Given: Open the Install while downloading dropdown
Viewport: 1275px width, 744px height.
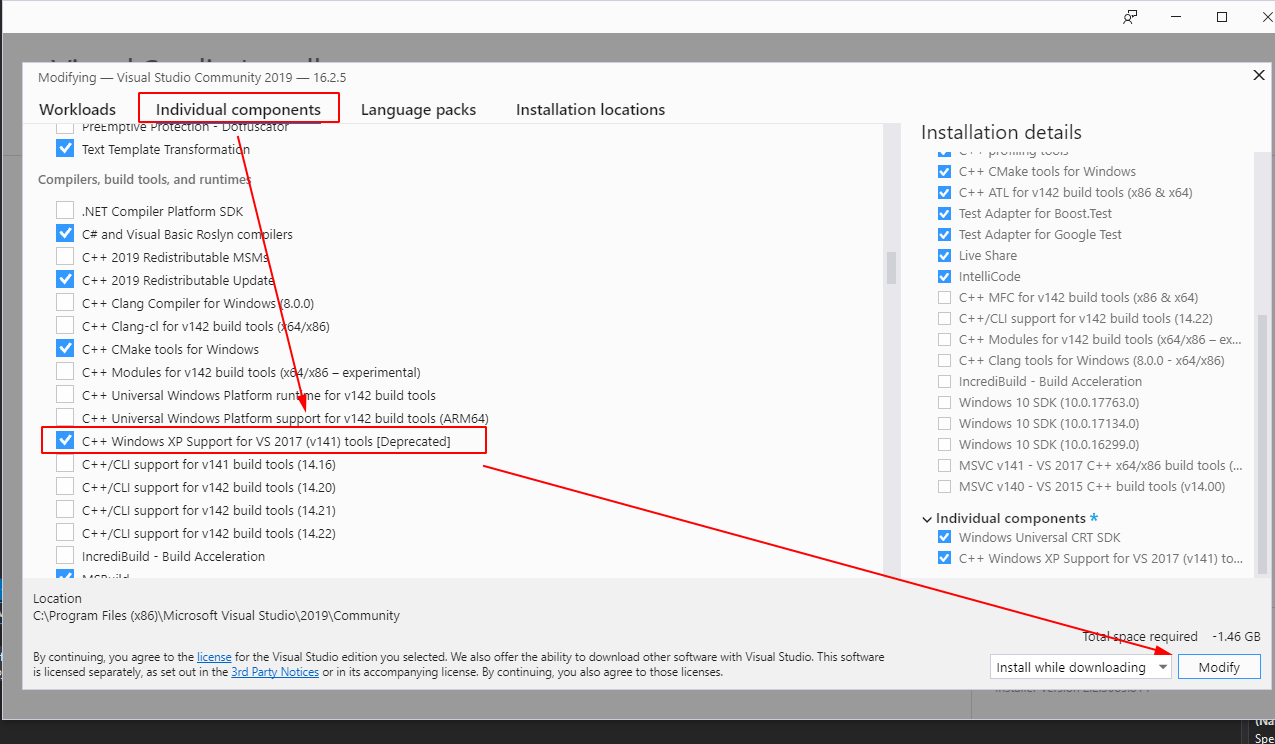Looking at the screenshot, I should pyautogui.click(x=1081, y=667).
